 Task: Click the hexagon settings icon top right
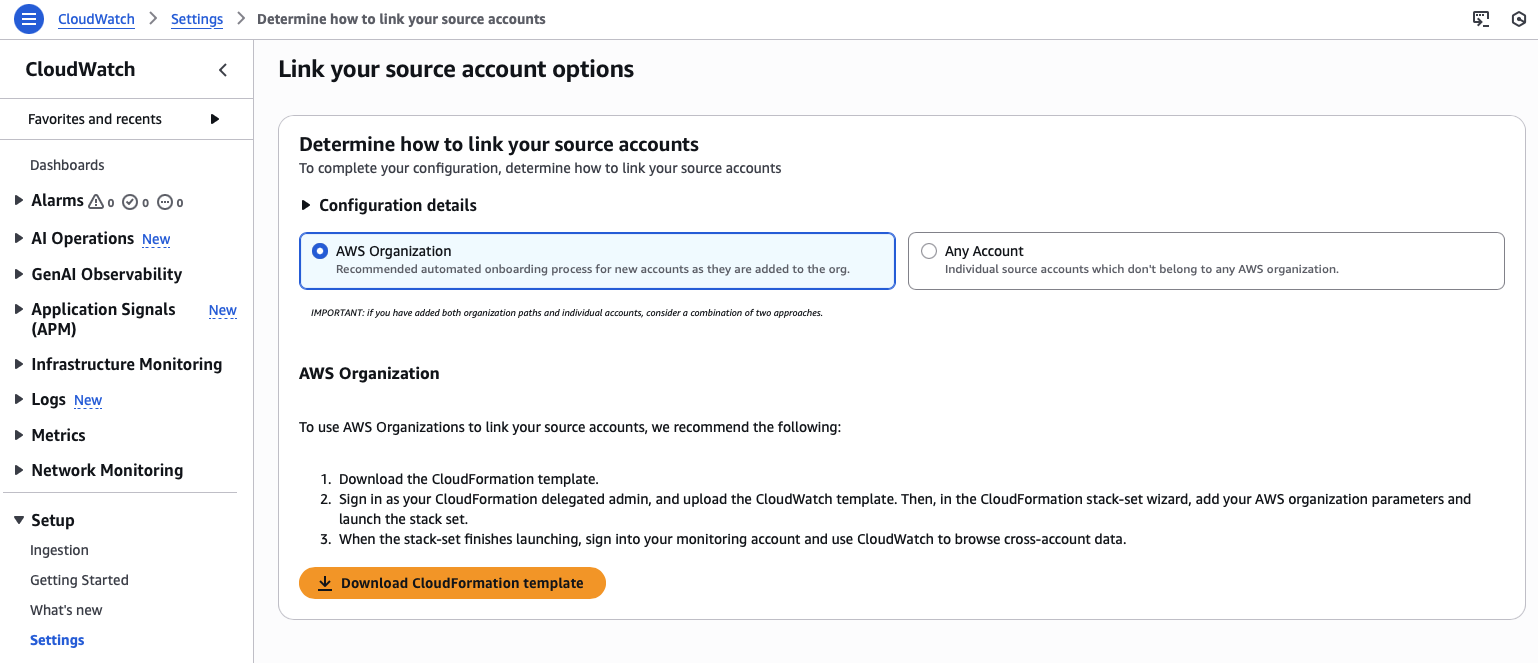pos(1518,19)
